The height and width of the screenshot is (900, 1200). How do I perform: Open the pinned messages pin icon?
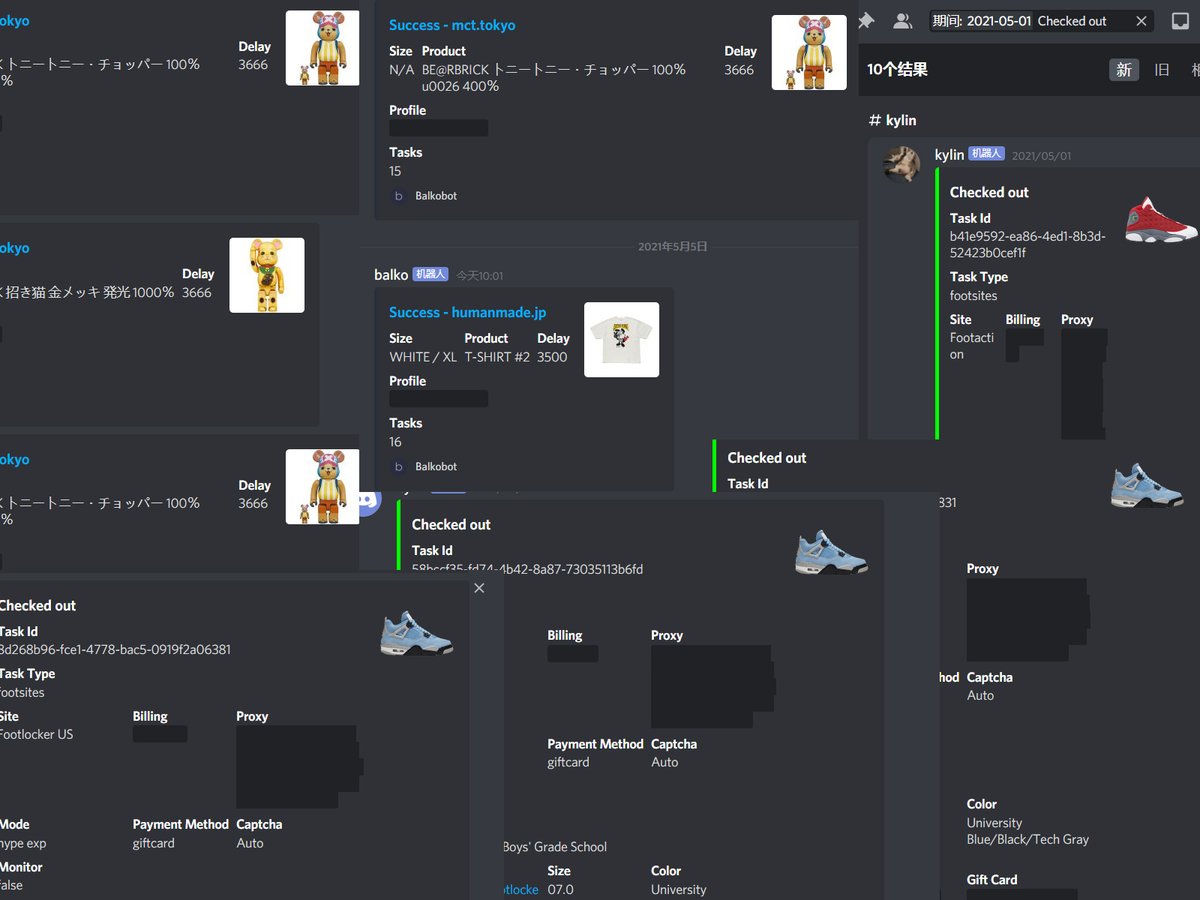tap(866, 20)
